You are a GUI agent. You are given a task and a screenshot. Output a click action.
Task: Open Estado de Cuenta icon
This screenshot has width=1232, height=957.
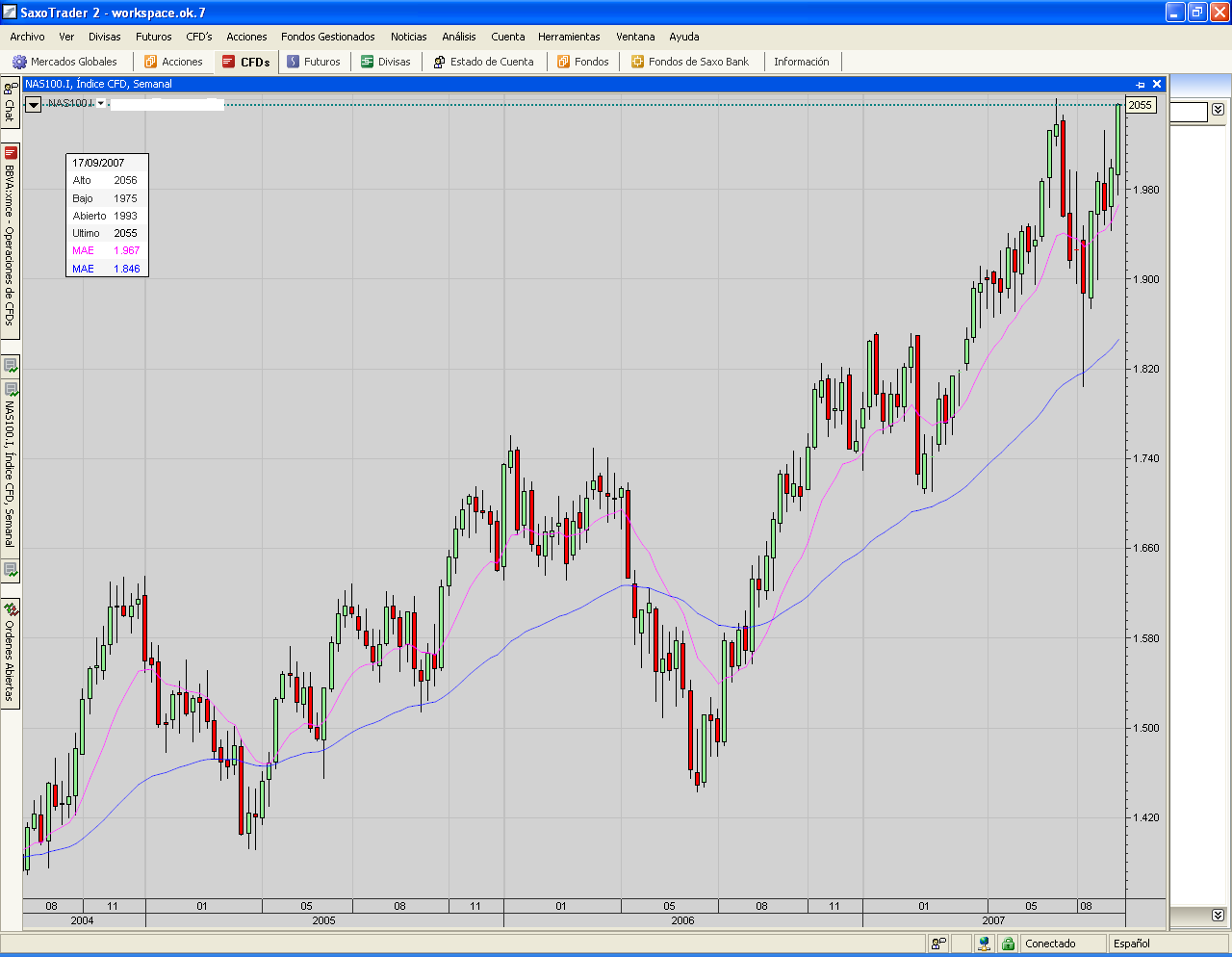[x=439, y=62]
